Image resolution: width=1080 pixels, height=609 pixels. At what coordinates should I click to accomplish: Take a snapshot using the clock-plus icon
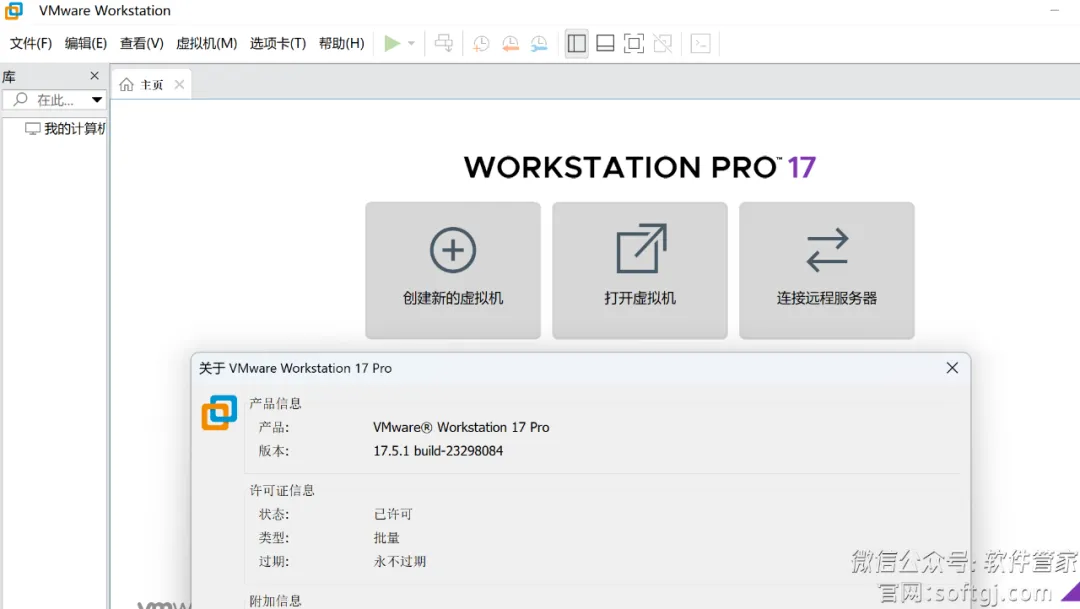[x=481, y=43]
